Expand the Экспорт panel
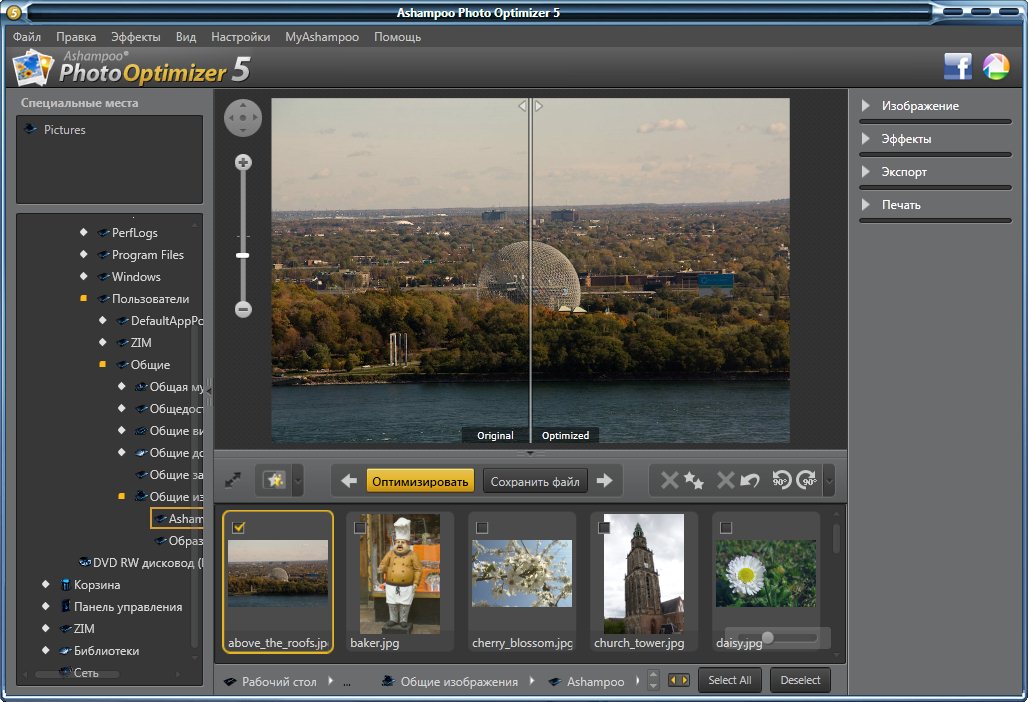Image resolution: width=1028 pixels, height=702 pixels. (903, 172)
